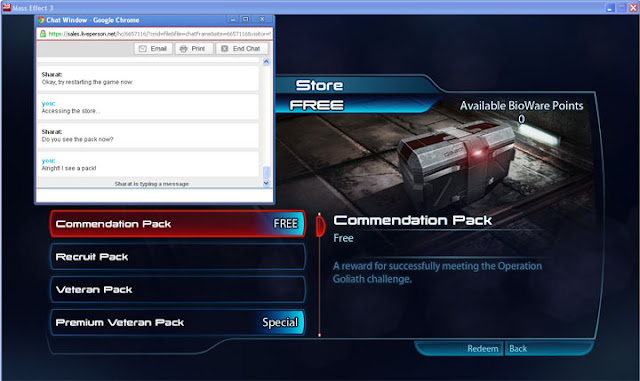Minimize the Chat Window
This screenshot has width=640, height=381.
[x=233, y=19]
